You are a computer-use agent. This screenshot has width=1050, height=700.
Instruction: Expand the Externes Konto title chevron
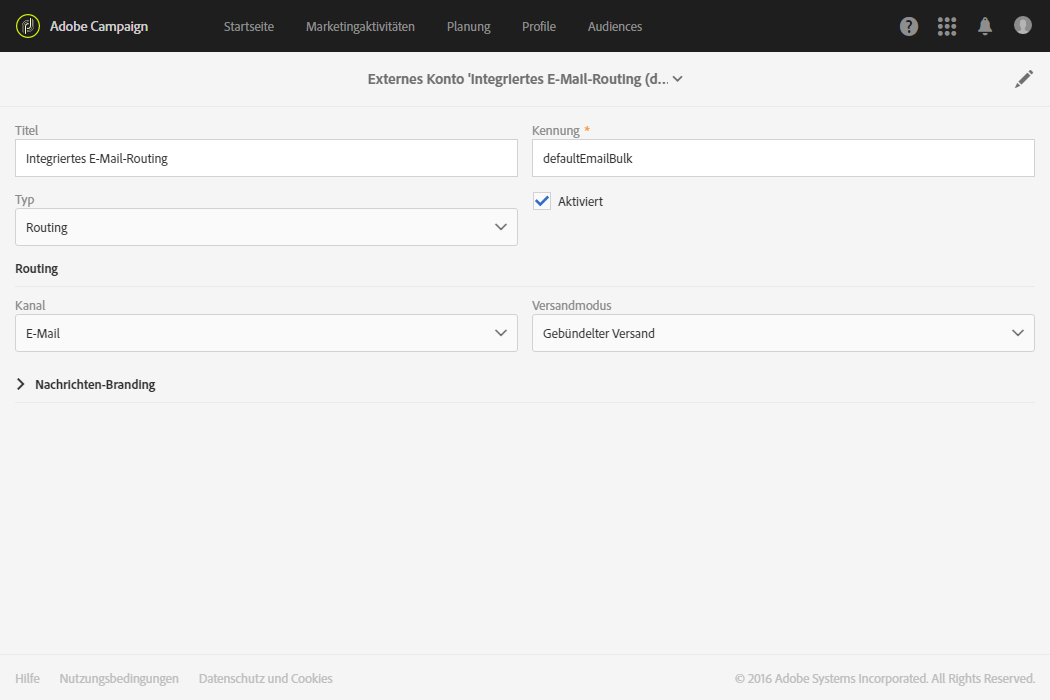tap(678, 79)
